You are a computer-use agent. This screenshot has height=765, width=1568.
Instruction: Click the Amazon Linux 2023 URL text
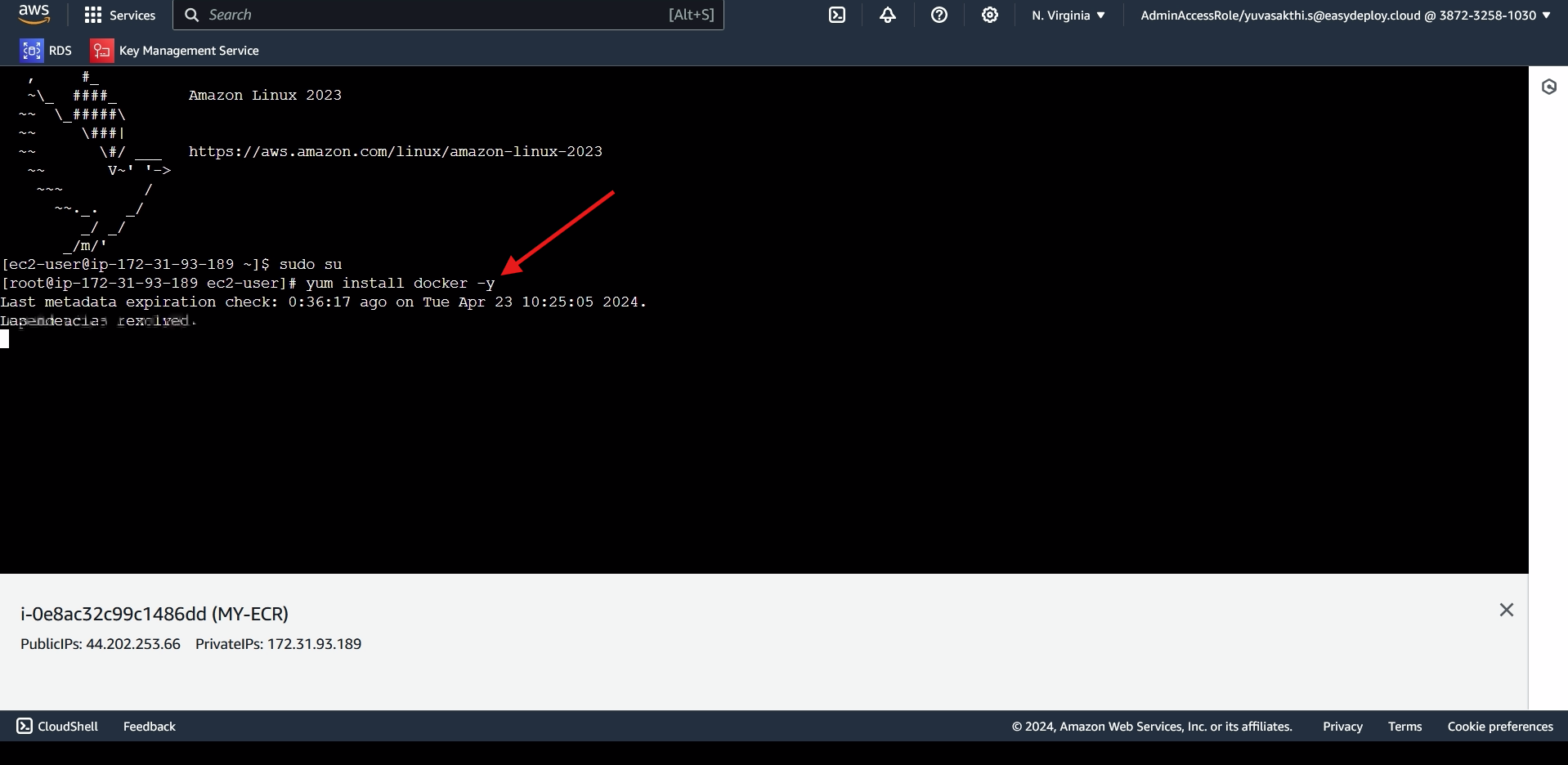(x=396, y=151)
